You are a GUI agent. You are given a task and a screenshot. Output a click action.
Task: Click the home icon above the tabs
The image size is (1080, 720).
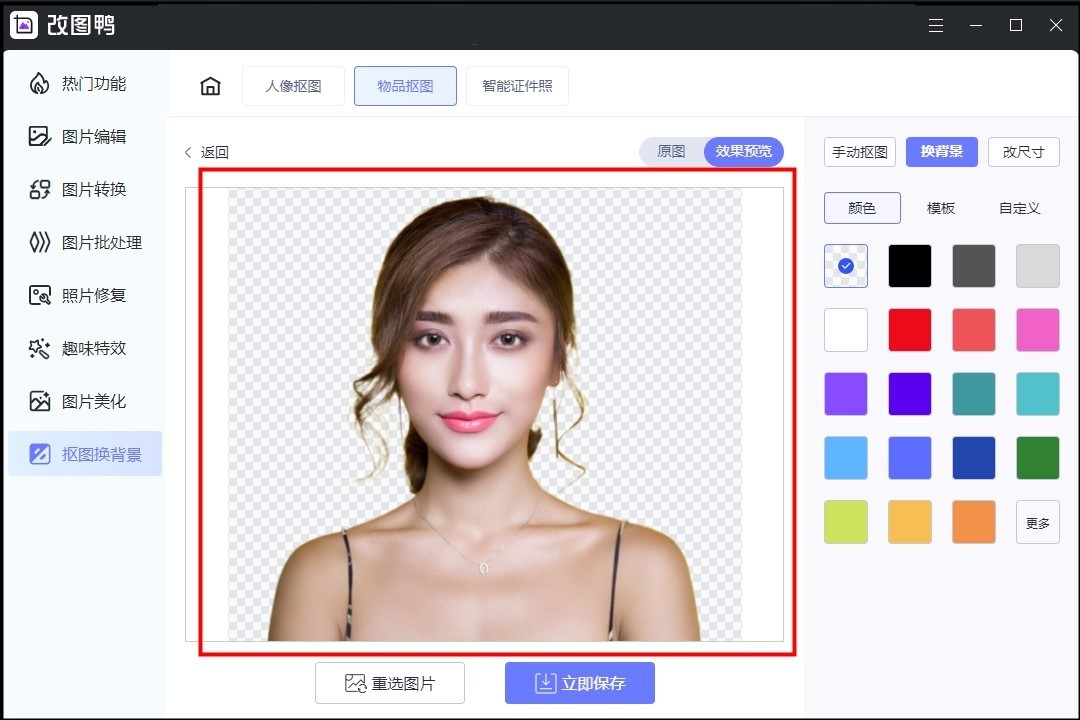tap(210, 86)
